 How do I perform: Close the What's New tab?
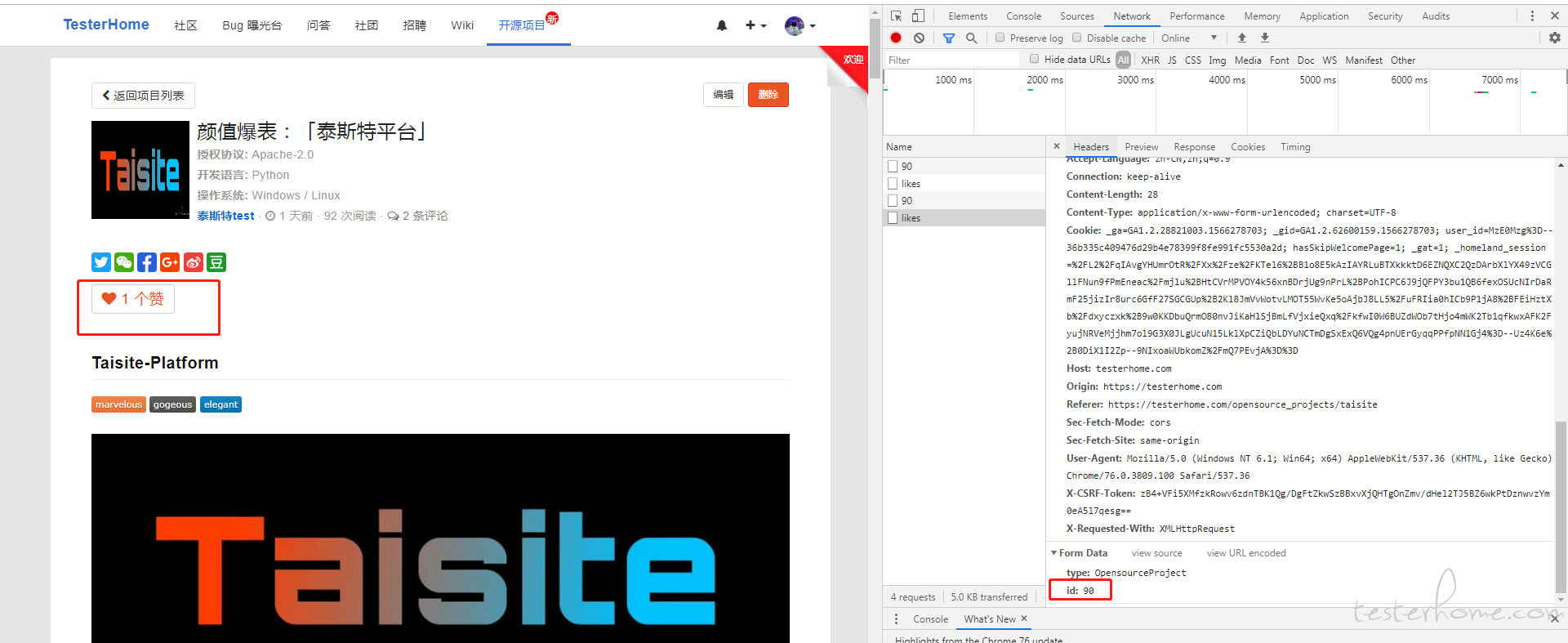(x=1024, y=618)
